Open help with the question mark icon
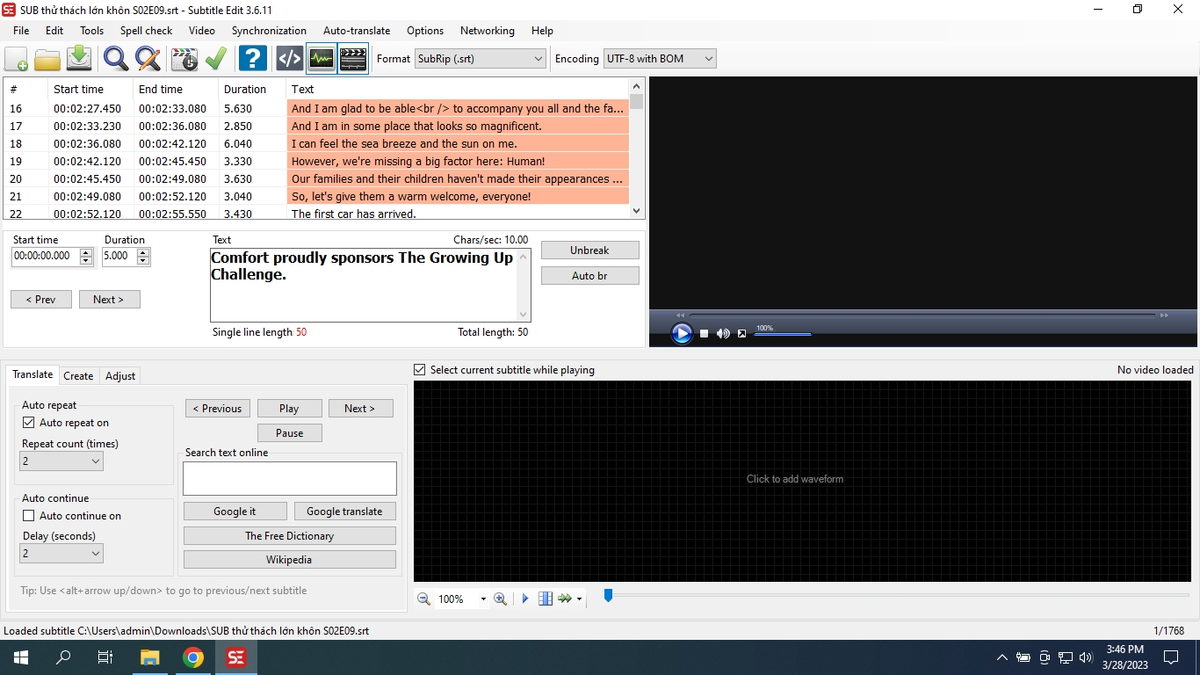 coord(252,59)
